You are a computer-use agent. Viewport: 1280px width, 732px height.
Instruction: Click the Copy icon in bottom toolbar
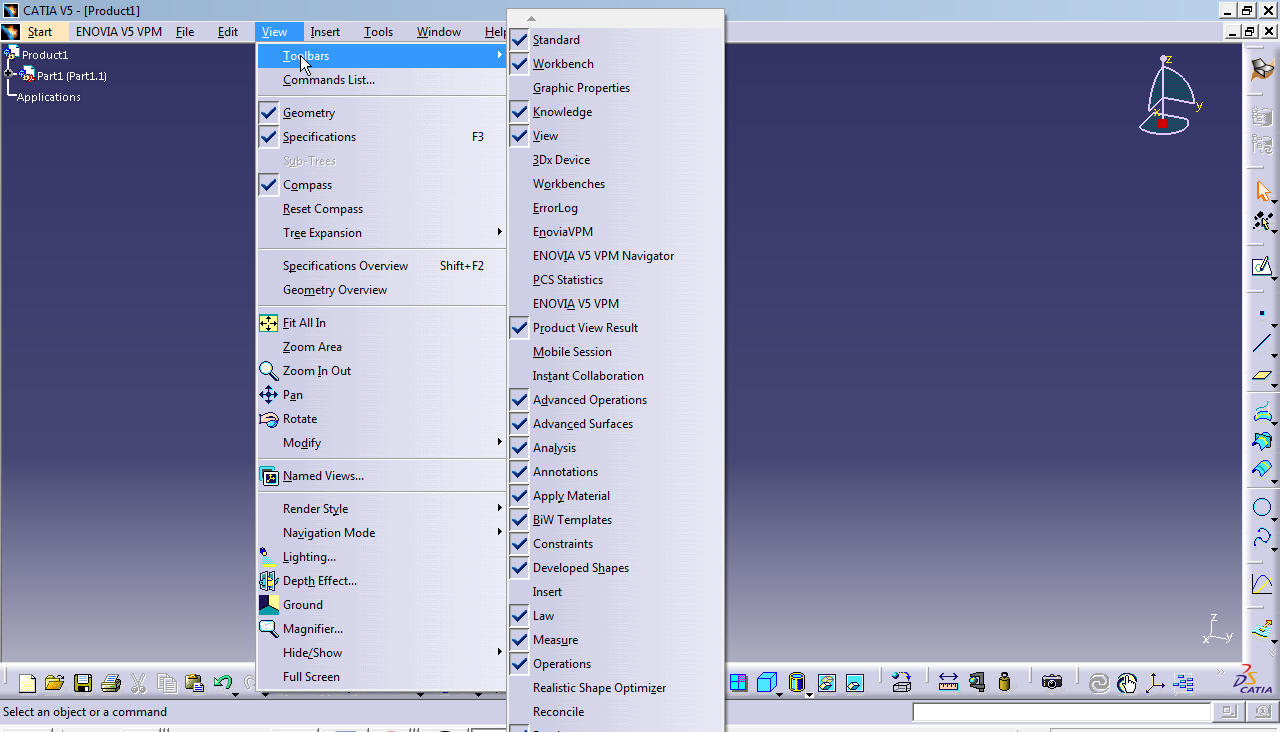tap(167, 683)
